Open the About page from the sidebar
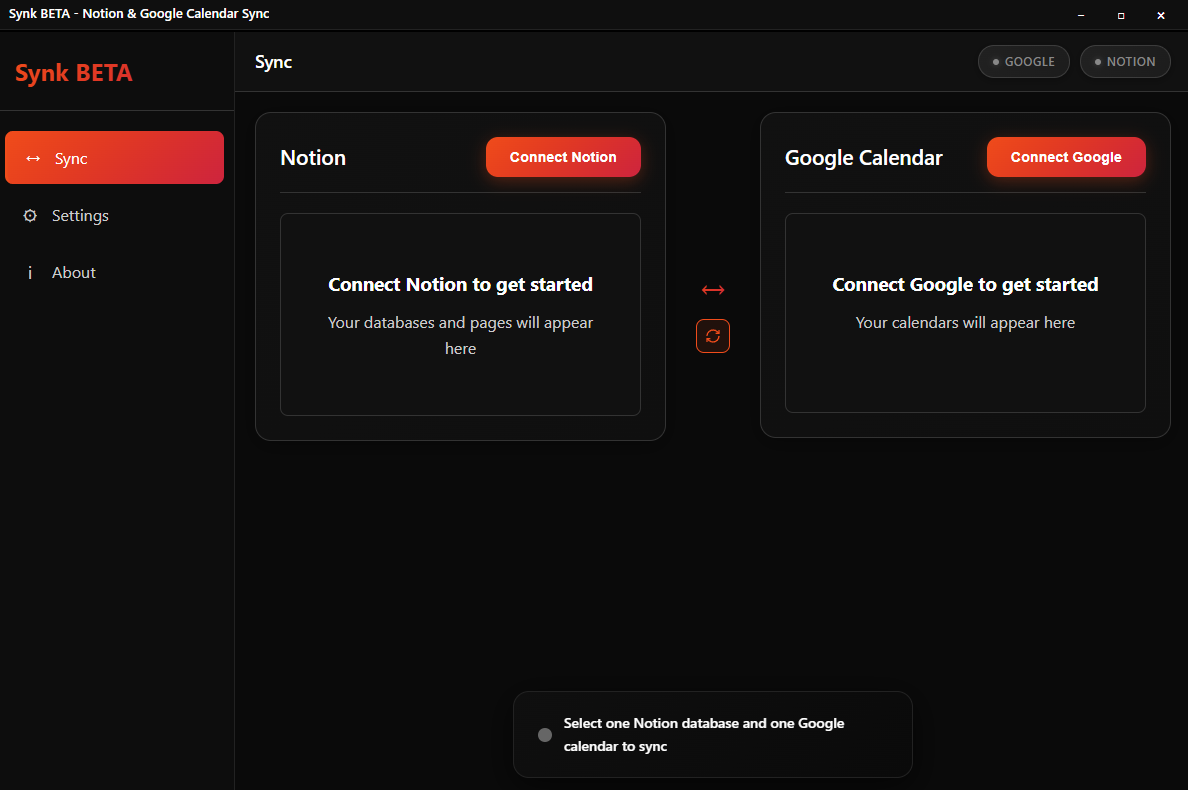Screen dimensions: 1188x790 (73, 272)
